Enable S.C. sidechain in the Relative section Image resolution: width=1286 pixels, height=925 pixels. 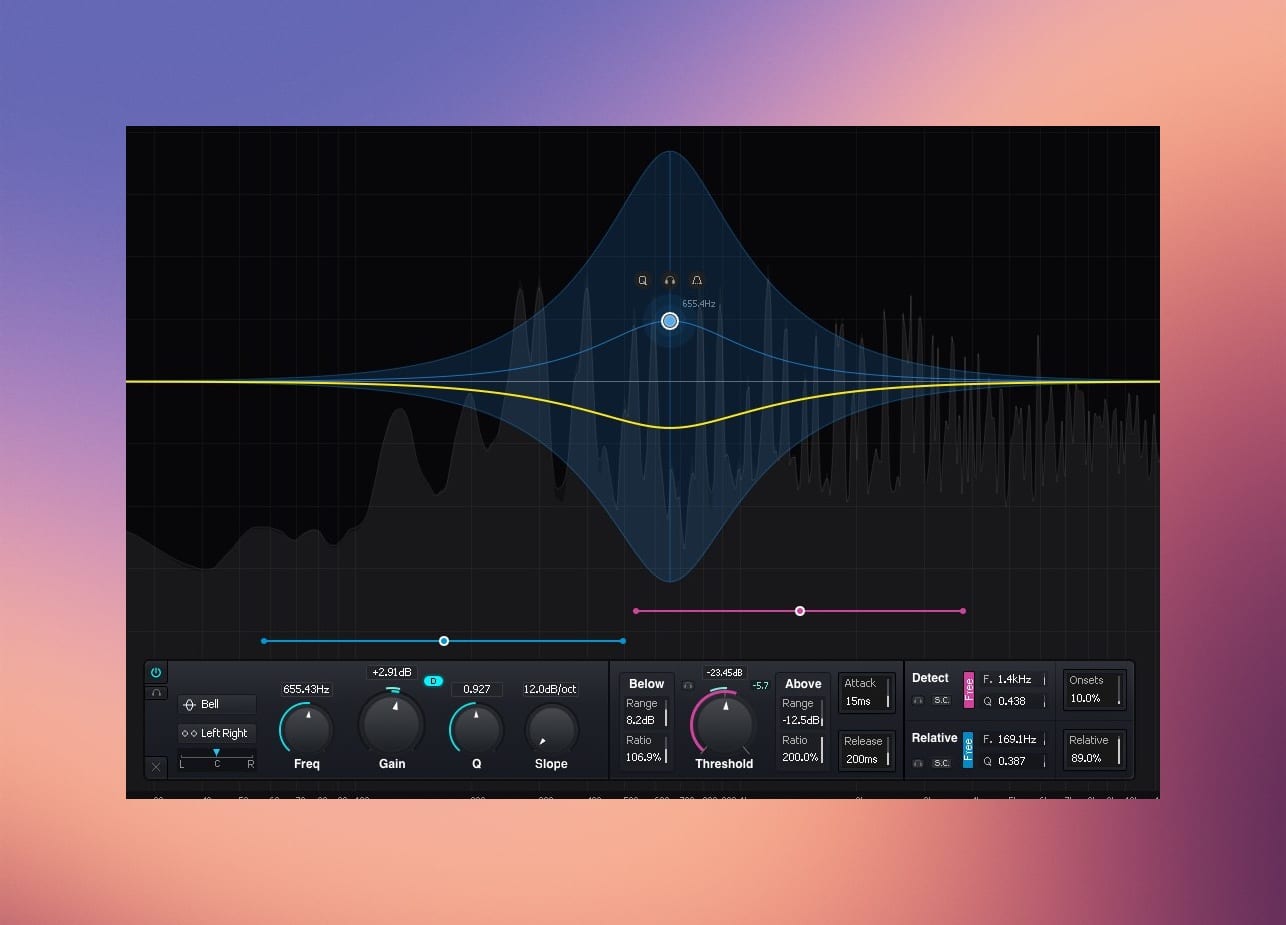(941, 763)
